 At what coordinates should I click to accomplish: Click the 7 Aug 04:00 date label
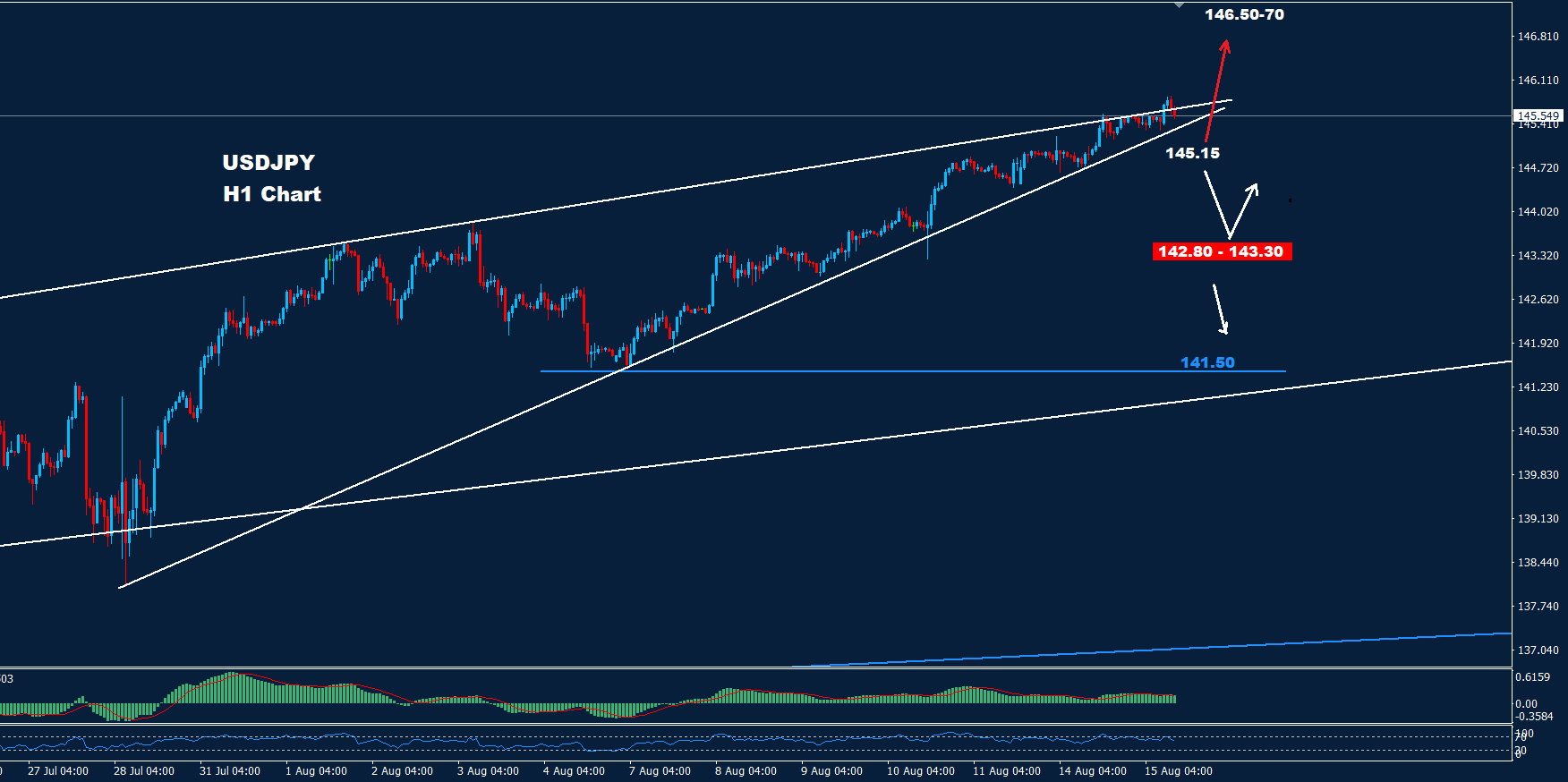[660, 770]
